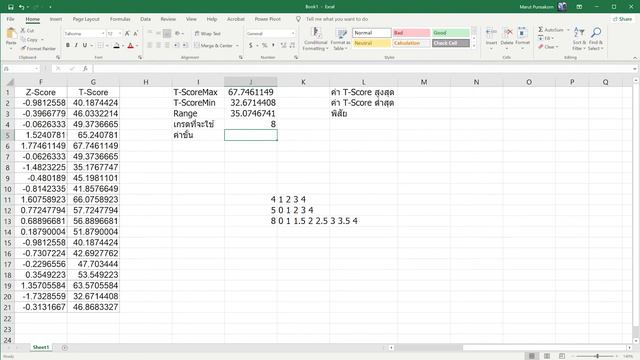Click the Cut scissors icon
Image resolution: width=640 pixels, height=360 pixels.
click(x=23, y=31)
